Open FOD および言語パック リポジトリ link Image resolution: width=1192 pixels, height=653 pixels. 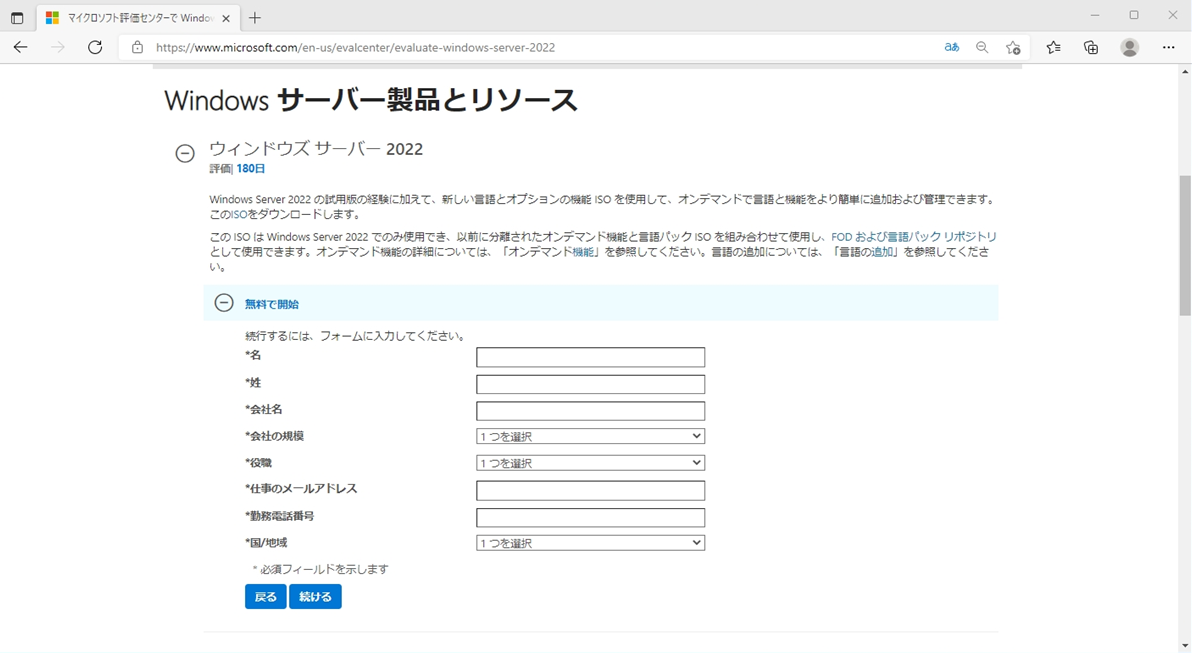point(914,237)
